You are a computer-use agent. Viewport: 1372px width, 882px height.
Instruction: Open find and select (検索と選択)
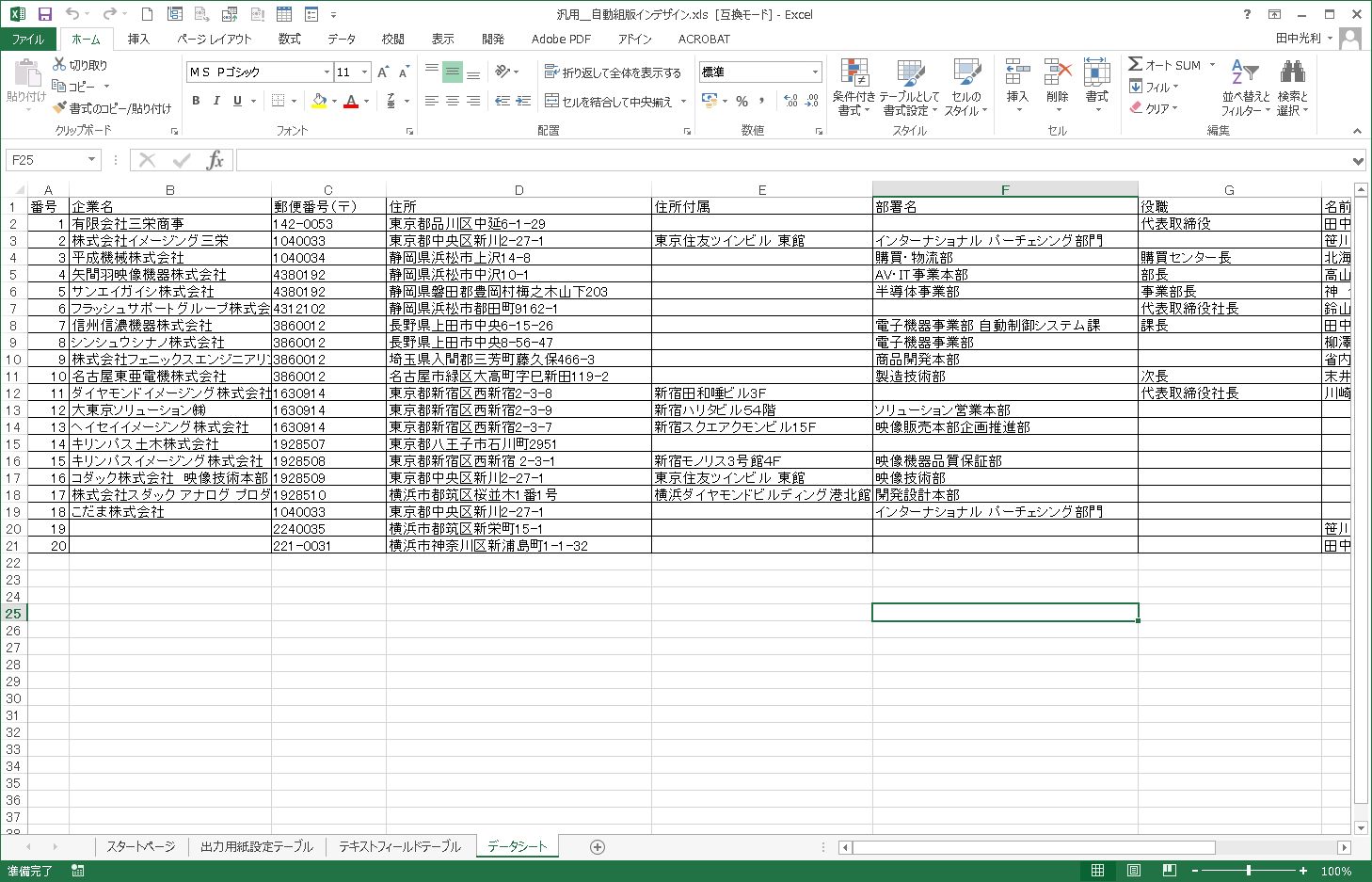1292,87
